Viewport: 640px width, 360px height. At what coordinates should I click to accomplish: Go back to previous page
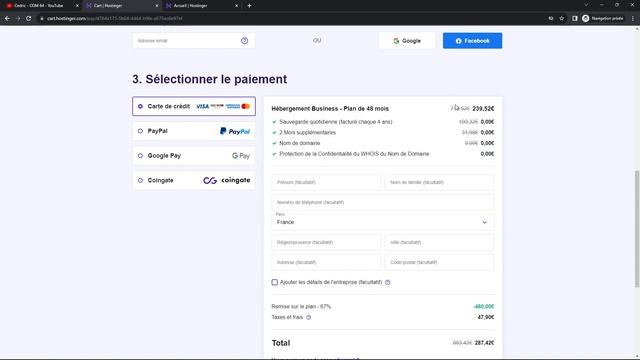tap(7, 18)
